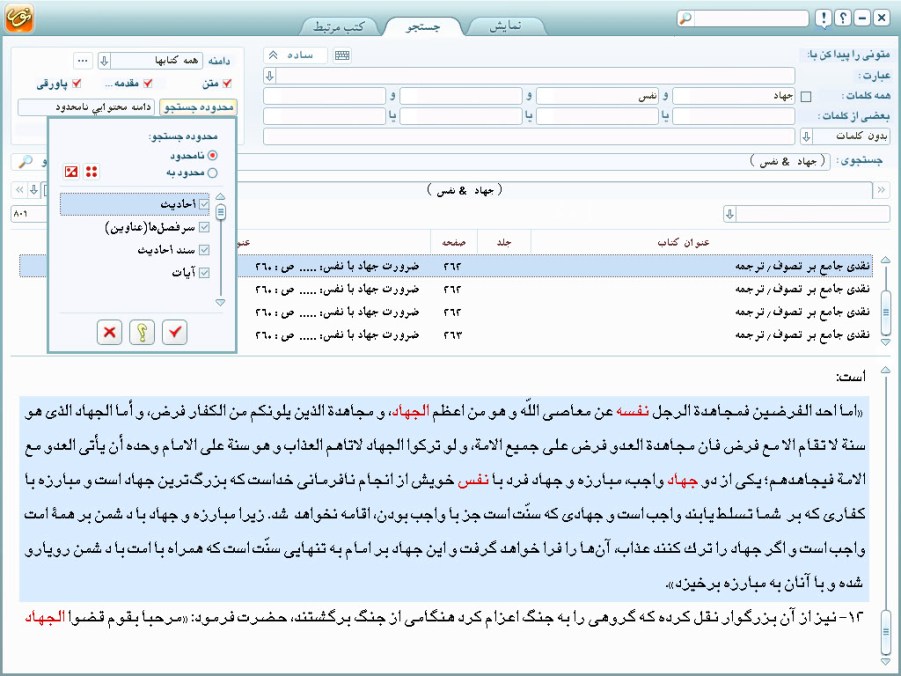Click the input field containing جهاد
Image resolution: width=901 pixels, height=676 pixels.
(x=734, y=96)
